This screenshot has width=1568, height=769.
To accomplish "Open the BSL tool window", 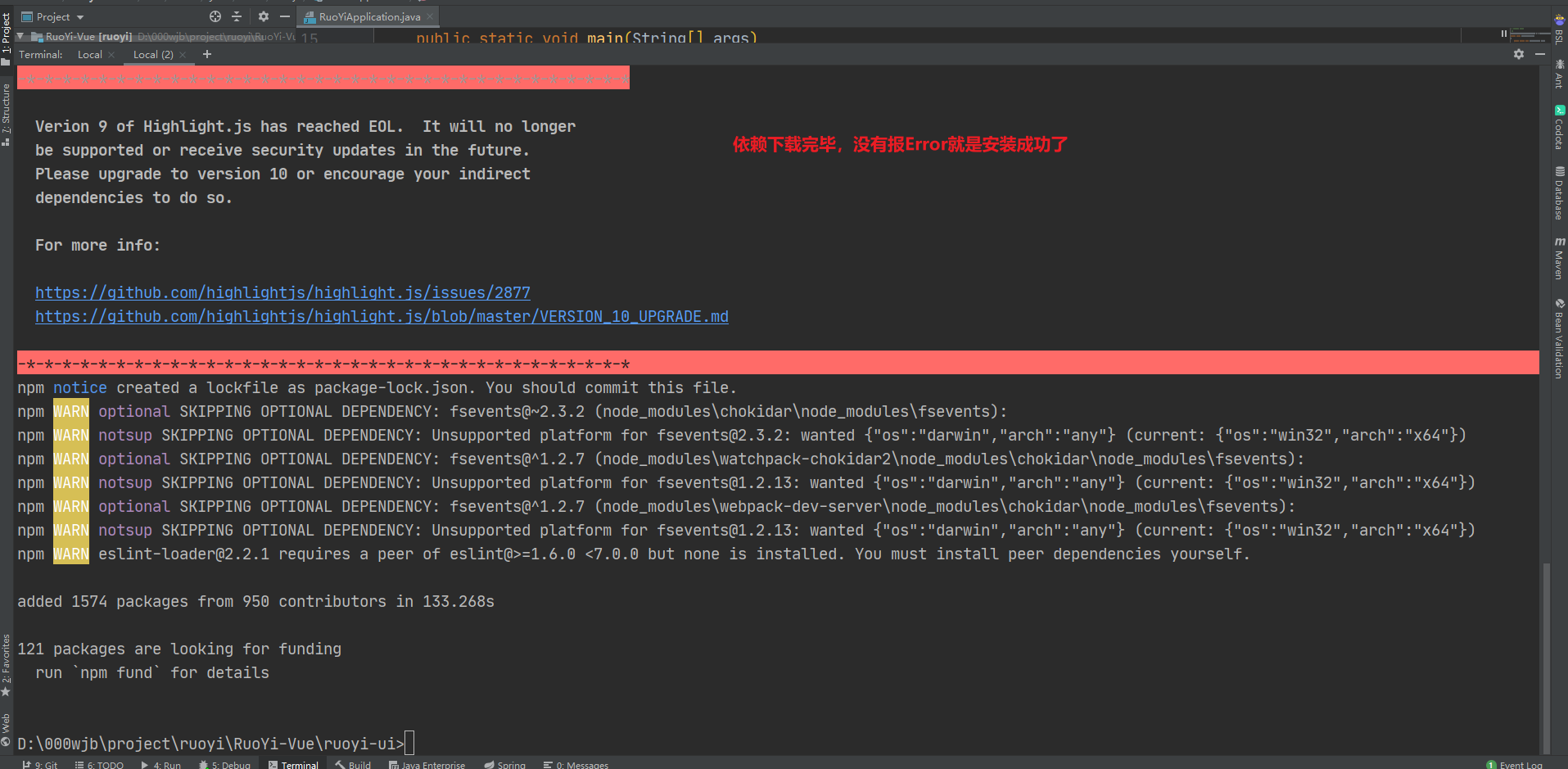I will point(1559,28).
